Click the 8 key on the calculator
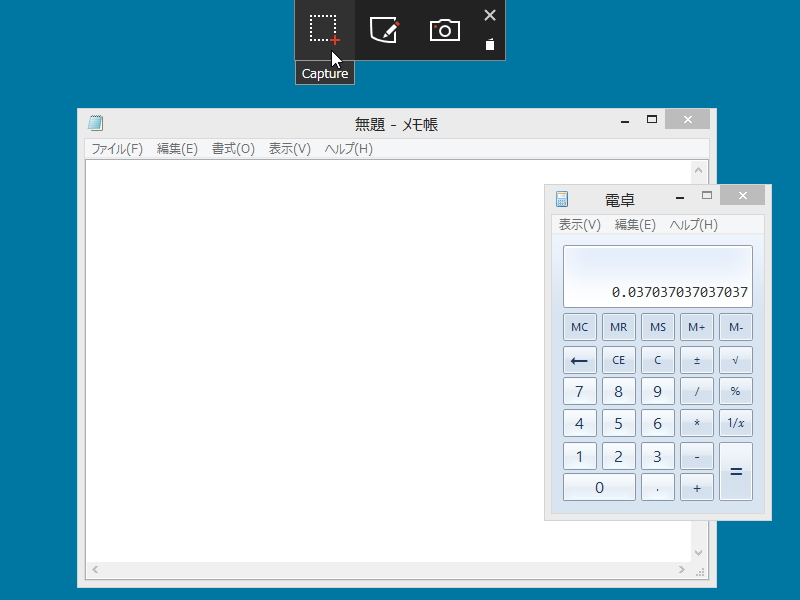The height and width of the screenshot is (600, 800). point(618,391)
